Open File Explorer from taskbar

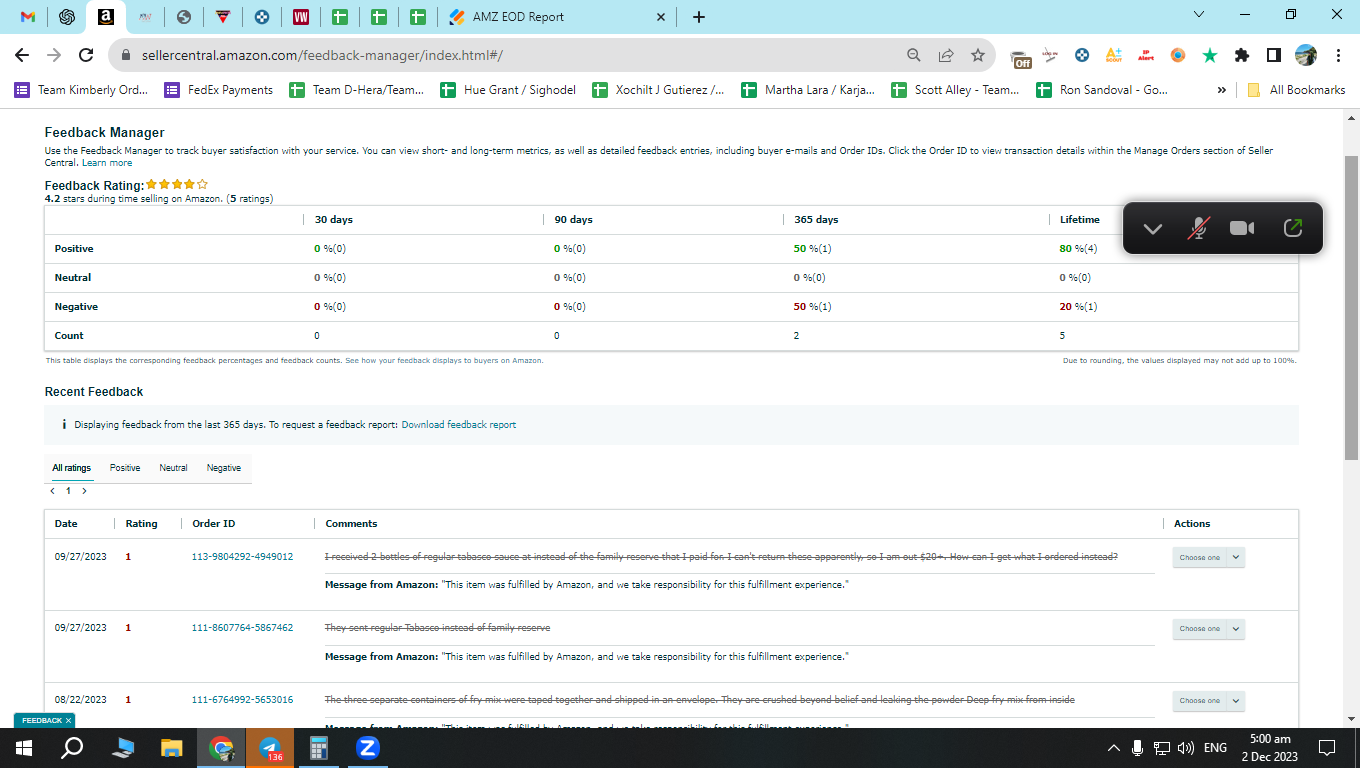point(172,748)
